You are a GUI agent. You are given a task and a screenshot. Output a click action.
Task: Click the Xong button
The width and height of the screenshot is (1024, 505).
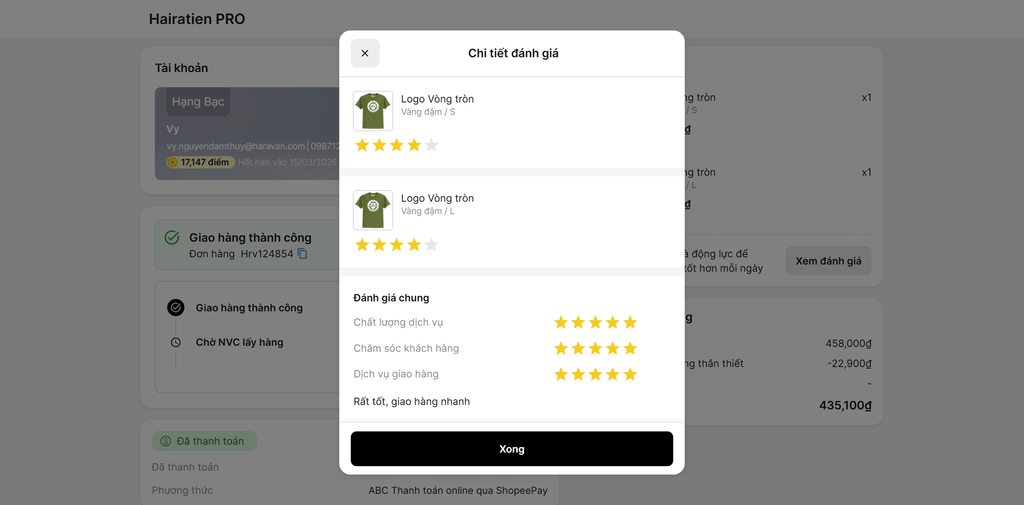click(x=512, y=449)
